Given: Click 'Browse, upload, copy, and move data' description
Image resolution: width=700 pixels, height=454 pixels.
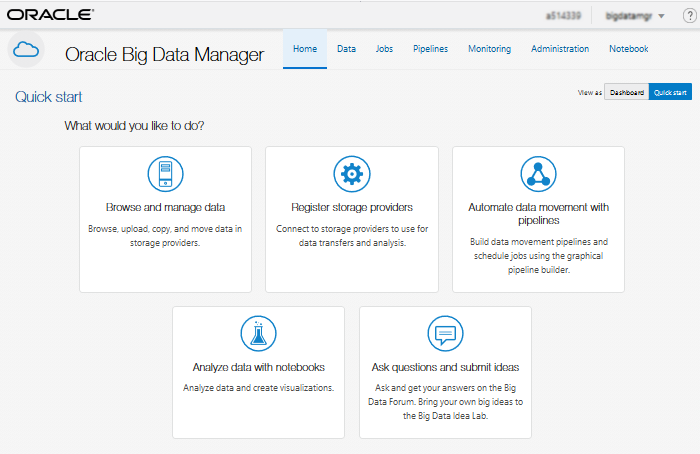Looking at the screenshot, I should (165, 236).
